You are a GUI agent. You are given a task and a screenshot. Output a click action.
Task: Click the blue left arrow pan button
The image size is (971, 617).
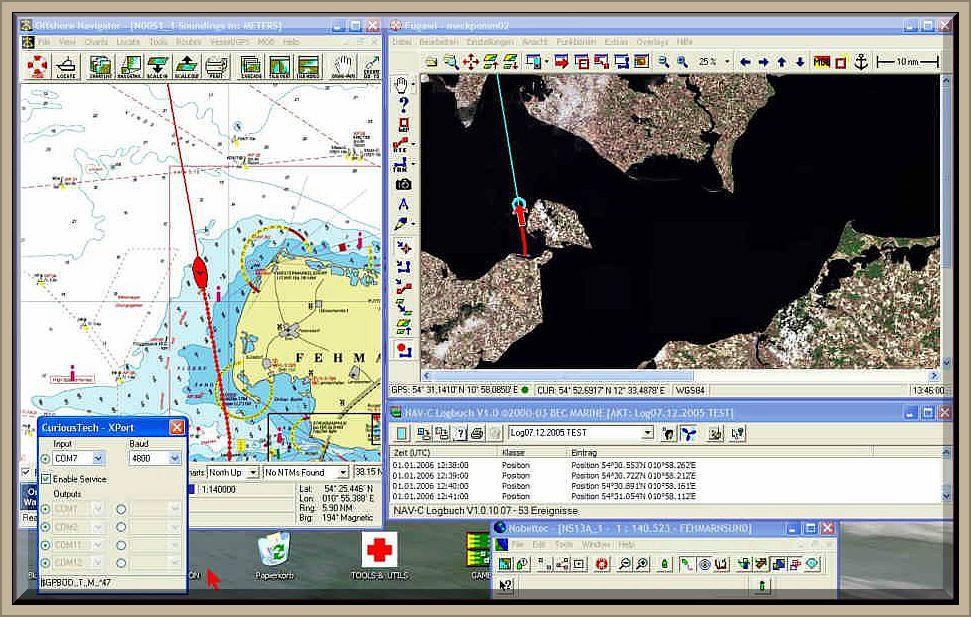coord(745,62)
